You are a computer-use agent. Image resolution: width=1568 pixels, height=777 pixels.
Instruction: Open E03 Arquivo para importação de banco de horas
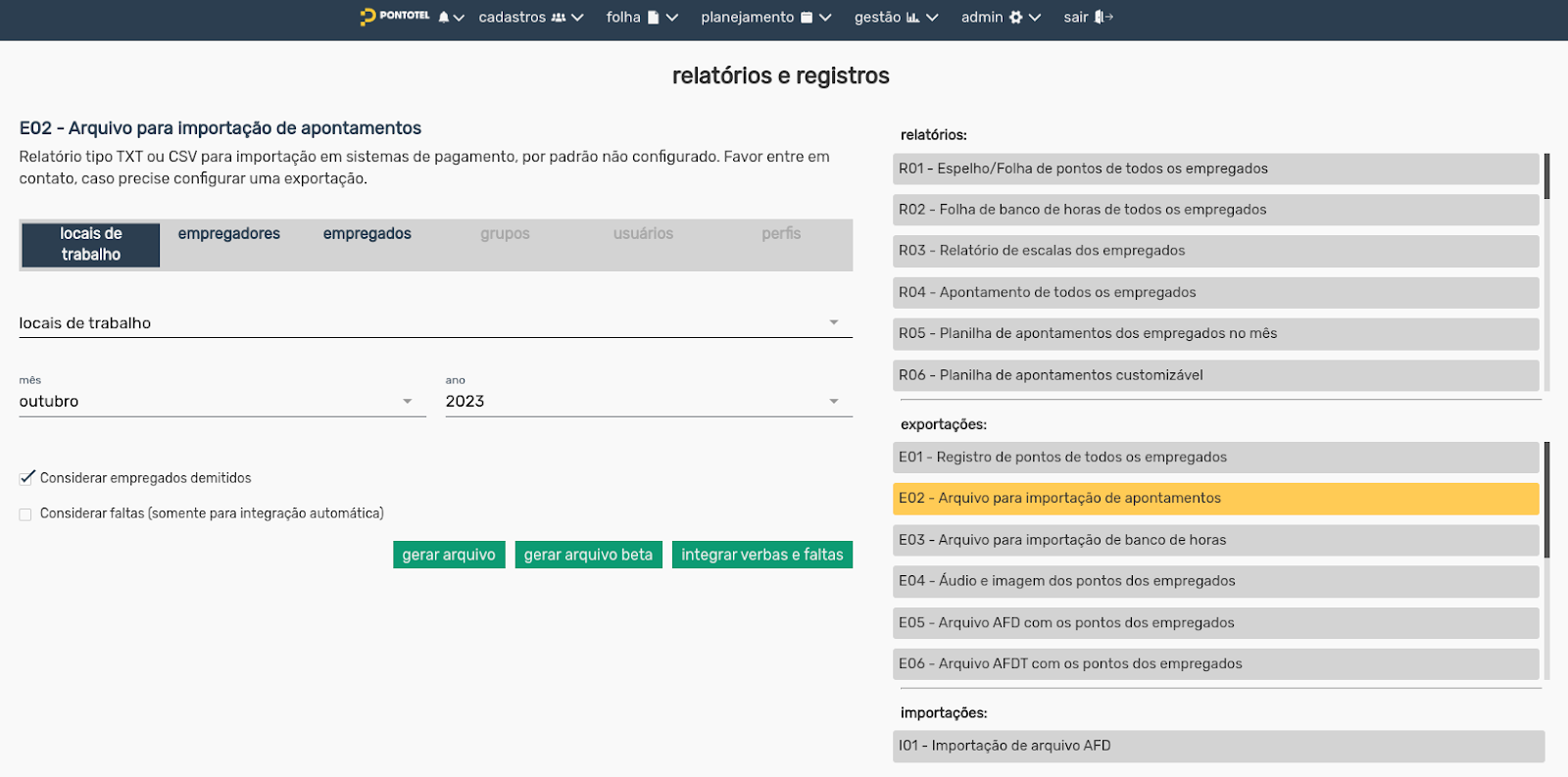(1216, 540)
